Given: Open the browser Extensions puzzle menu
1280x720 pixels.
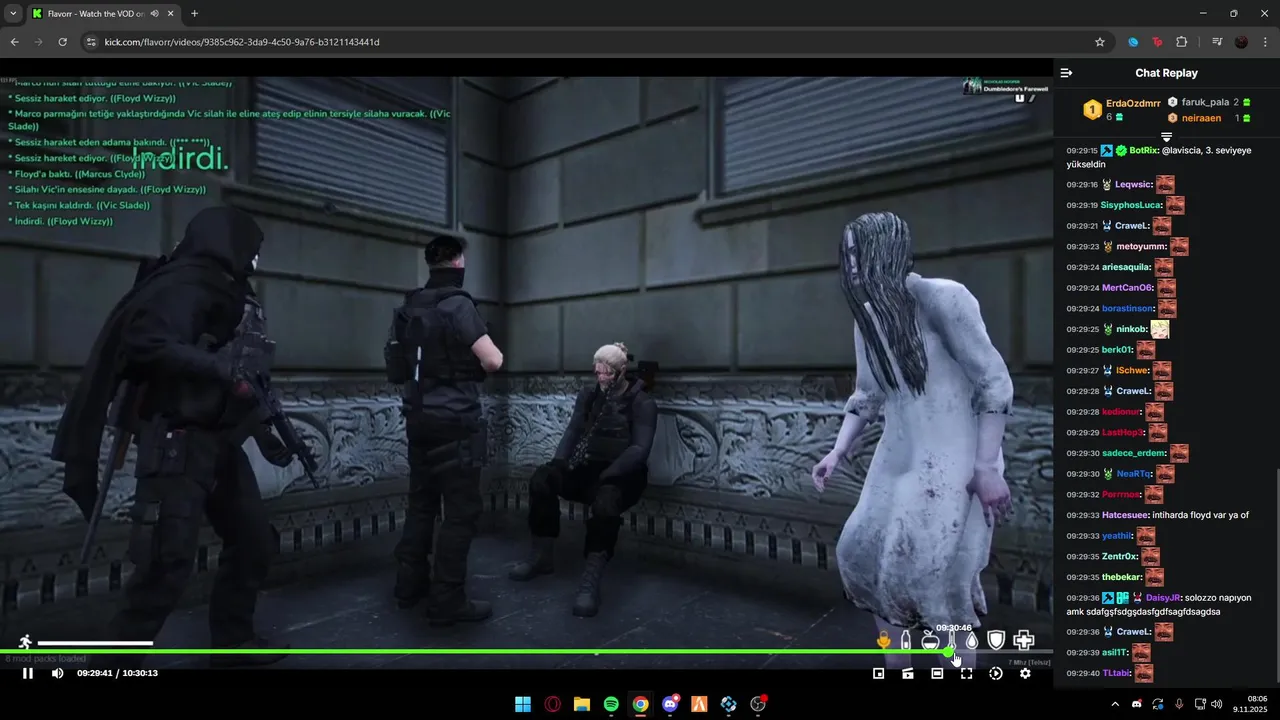Looking at the screenshot, I should (1181, 42).
